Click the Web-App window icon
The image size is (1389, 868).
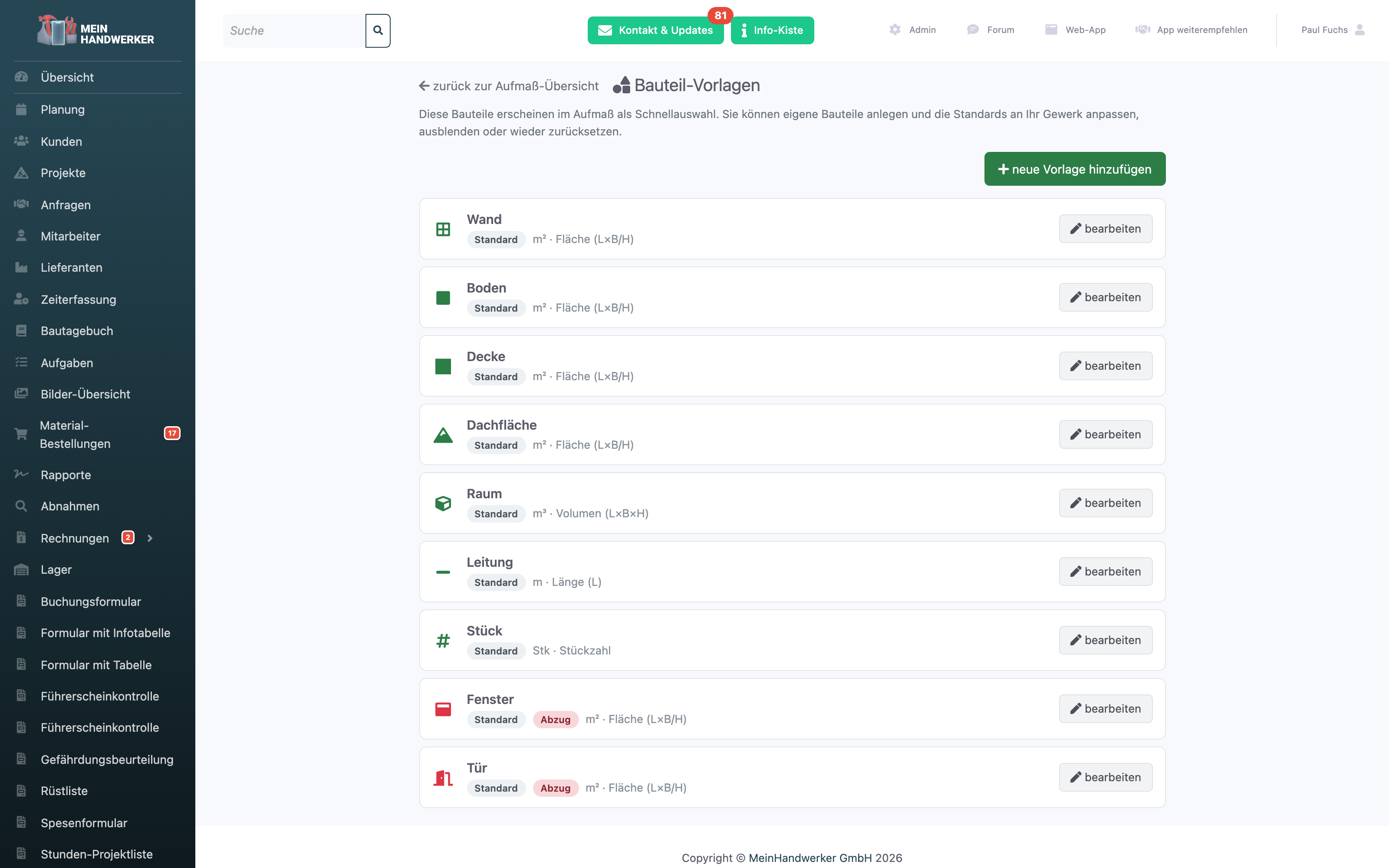click(1051, 30)
